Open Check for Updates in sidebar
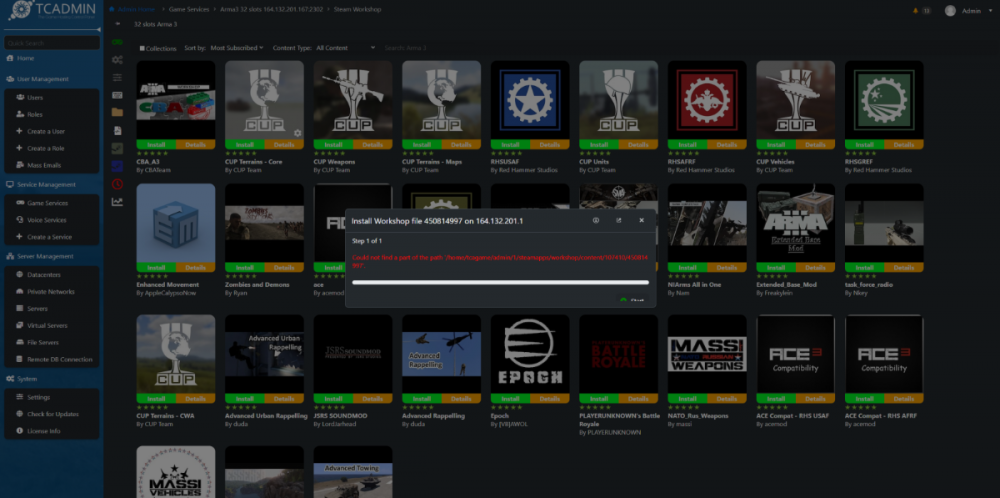The image size is (1000, 498). [53, 414]
